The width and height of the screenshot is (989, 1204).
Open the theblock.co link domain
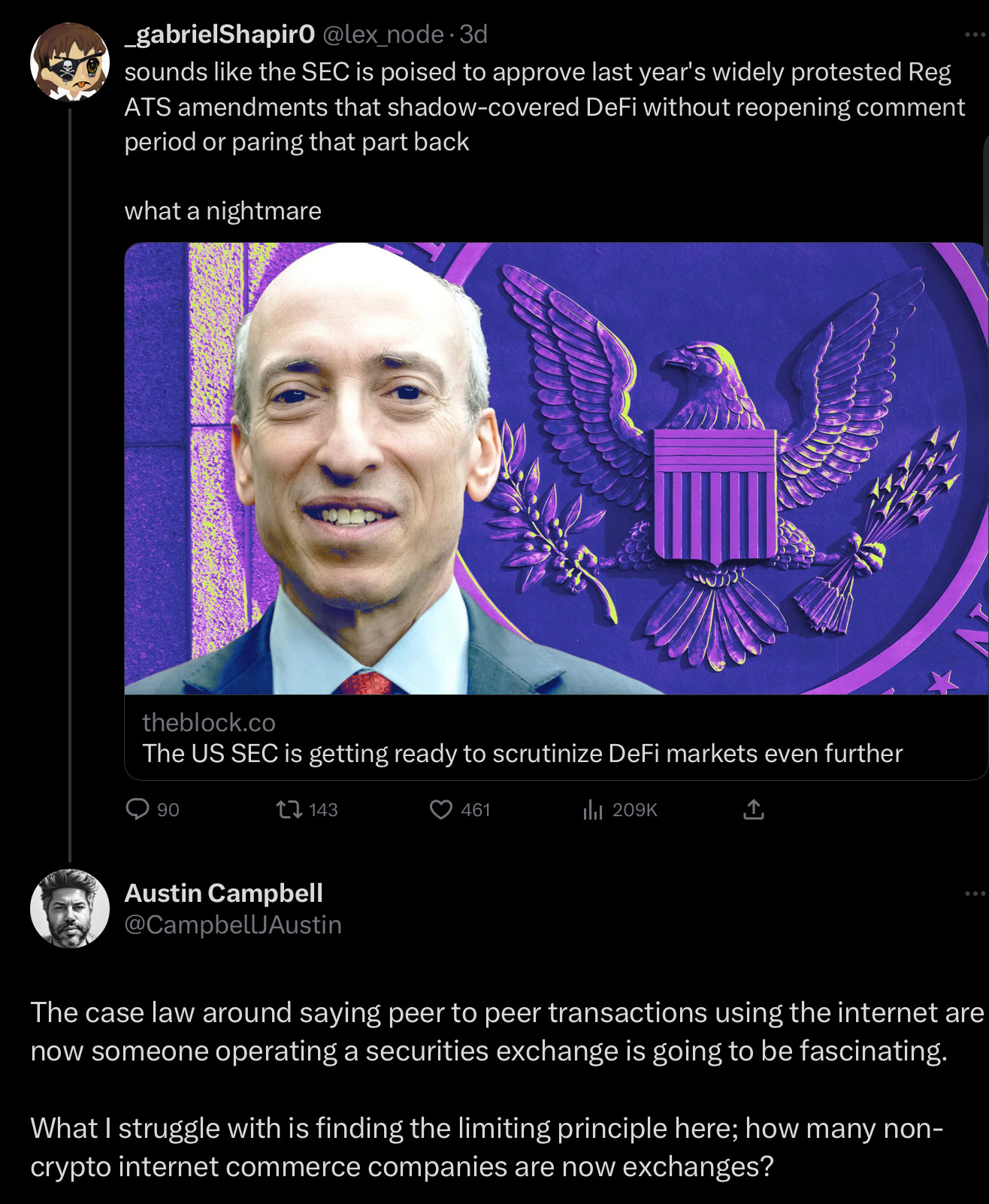[209, 722]
